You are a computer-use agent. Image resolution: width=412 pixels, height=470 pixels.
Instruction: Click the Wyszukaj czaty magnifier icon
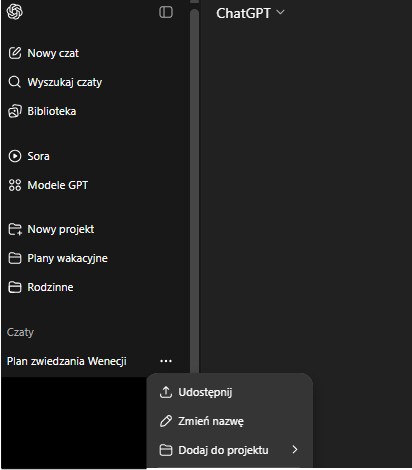[14, 82]
